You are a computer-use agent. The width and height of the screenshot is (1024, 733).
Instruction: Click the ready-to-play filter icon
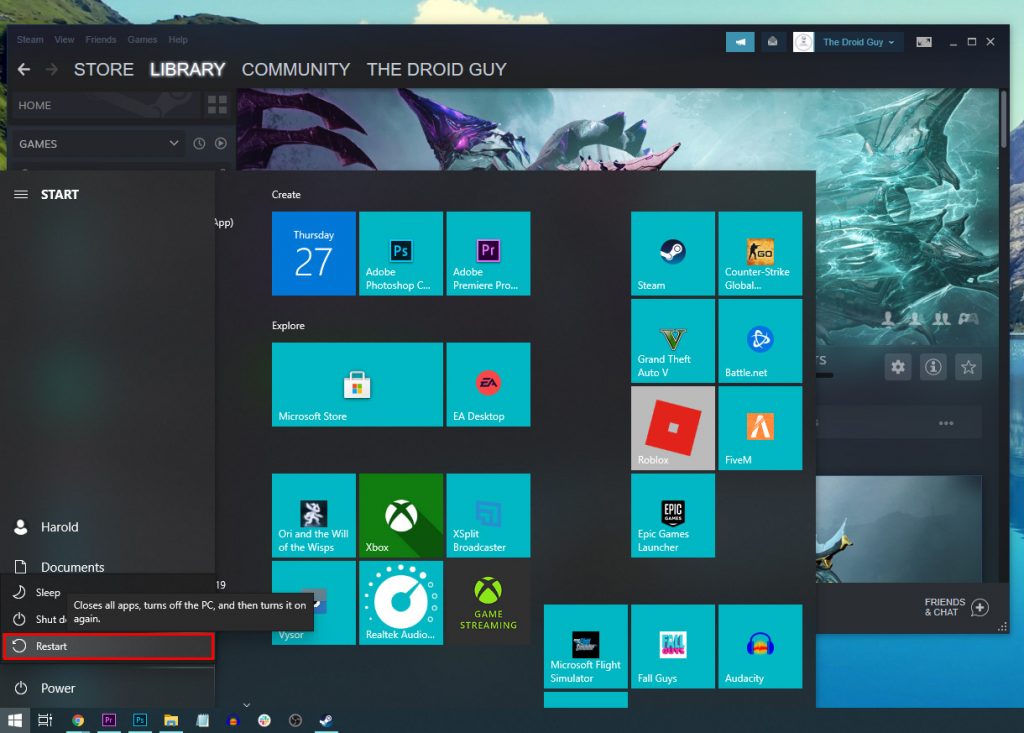tap(221, 143)
